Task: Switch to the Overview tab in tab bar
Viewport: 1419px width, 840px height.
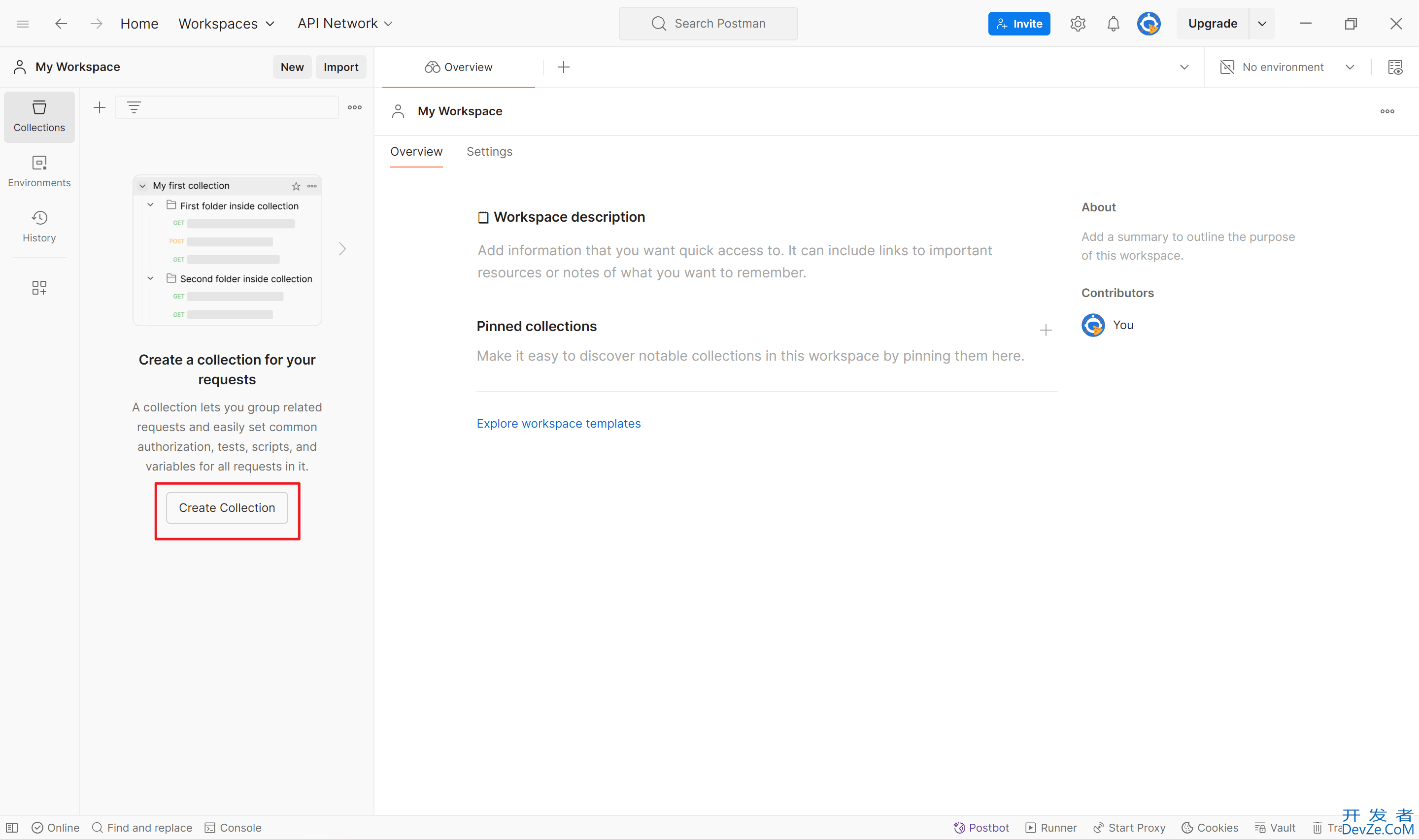Action: 459,67
